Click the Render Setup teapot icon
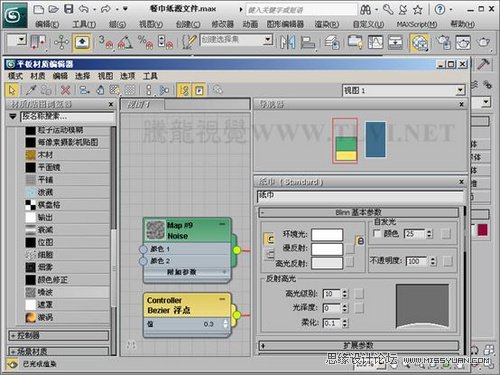 (x=444, y=42)
